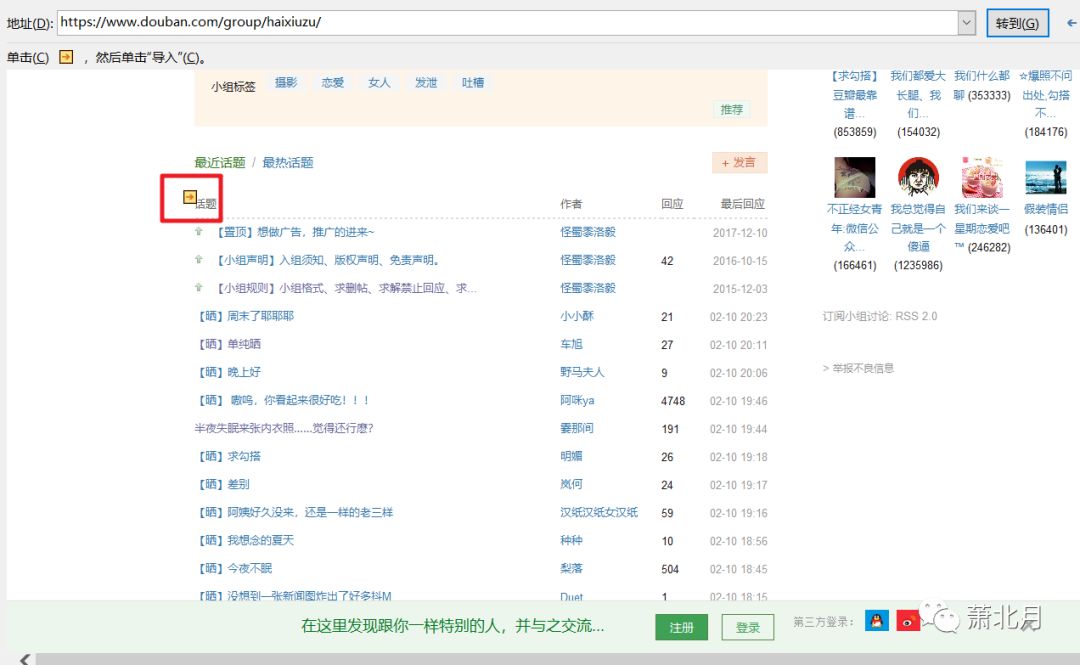The width and height of the screenshot is (1080, 665).
Task: Open the 【晒】周末了耶耶耶 topic
Action: click(x=245, y=316)
